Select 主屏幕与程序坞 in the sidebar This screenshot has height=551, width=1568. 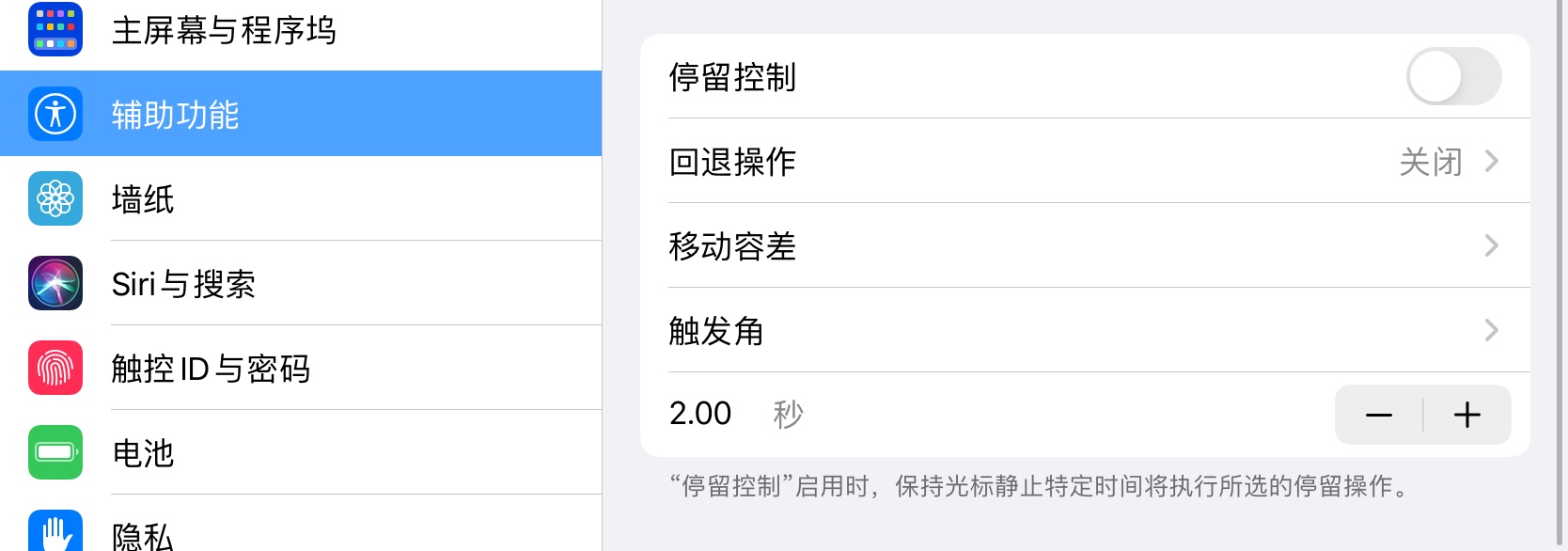point(224,30)
